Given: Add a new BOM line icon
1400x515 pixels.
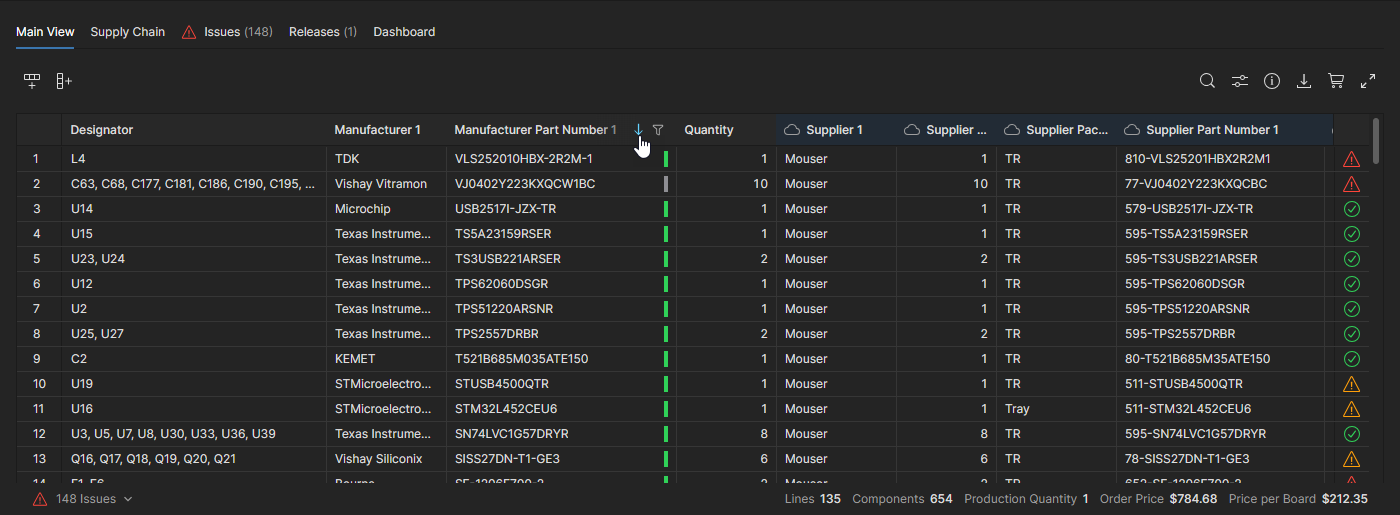Looking at the screenshot, I should tap(32, 81).
